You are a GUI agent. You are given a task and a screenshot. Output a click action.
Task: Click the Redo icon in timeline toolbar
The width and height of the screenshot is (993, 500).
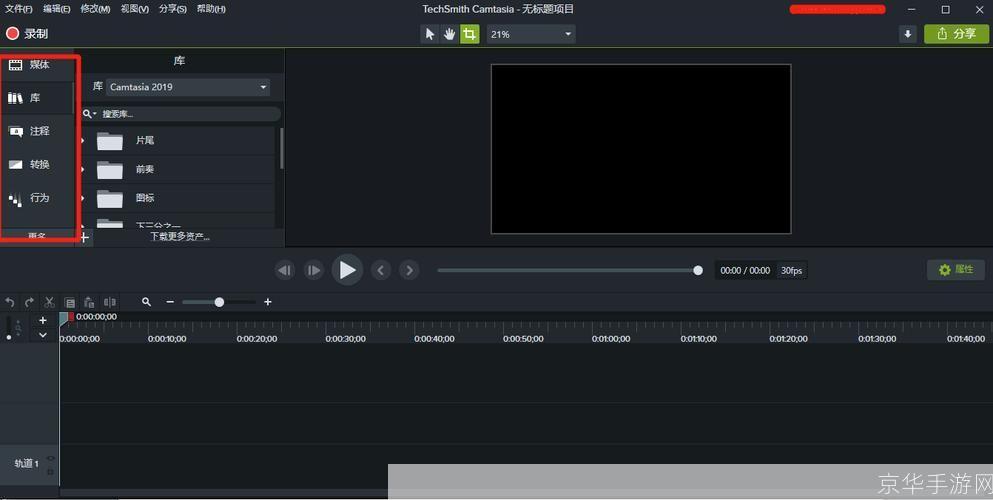(x=29, y=303)
